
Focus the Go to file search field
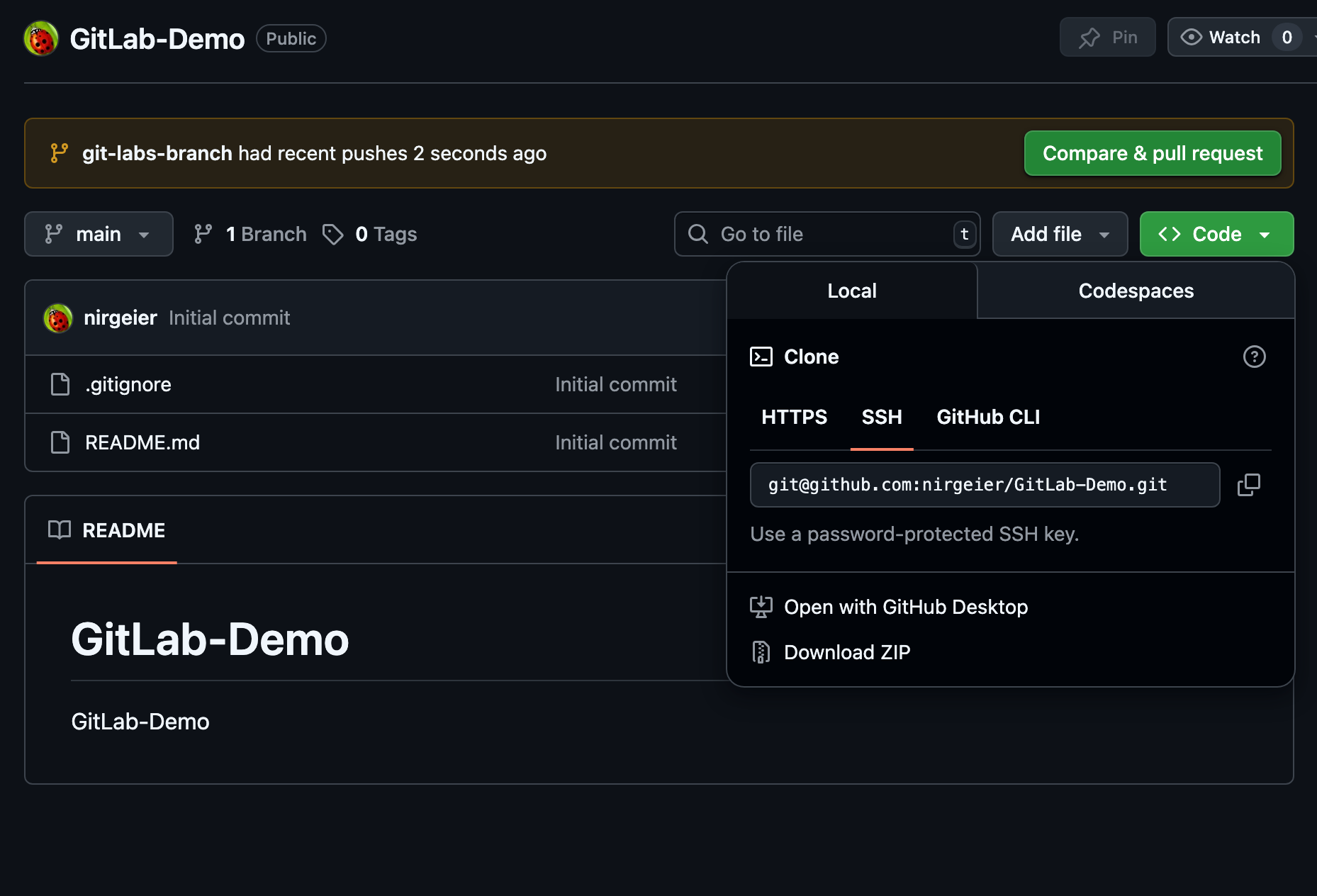[x=827, y=234]
